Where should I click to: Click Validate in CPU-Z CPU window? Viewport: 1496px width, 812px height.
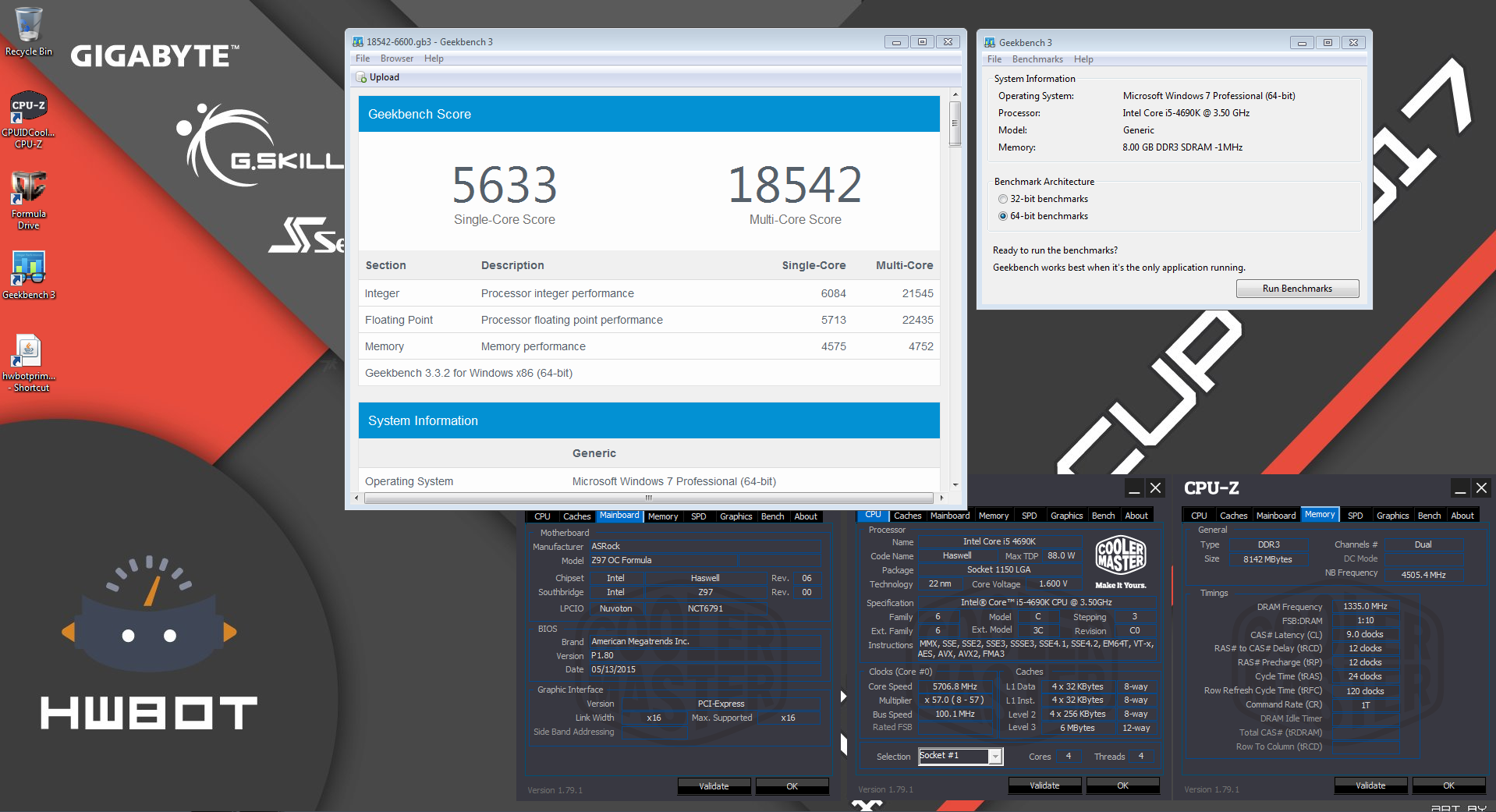[x=1044, y=785]
